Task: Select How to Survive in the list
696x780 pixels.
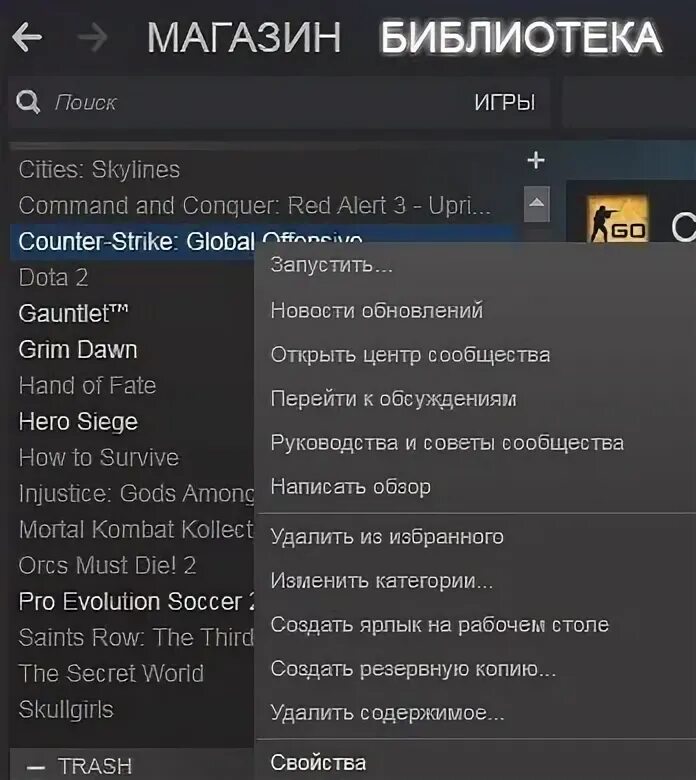Action: (x=99, y=458)
